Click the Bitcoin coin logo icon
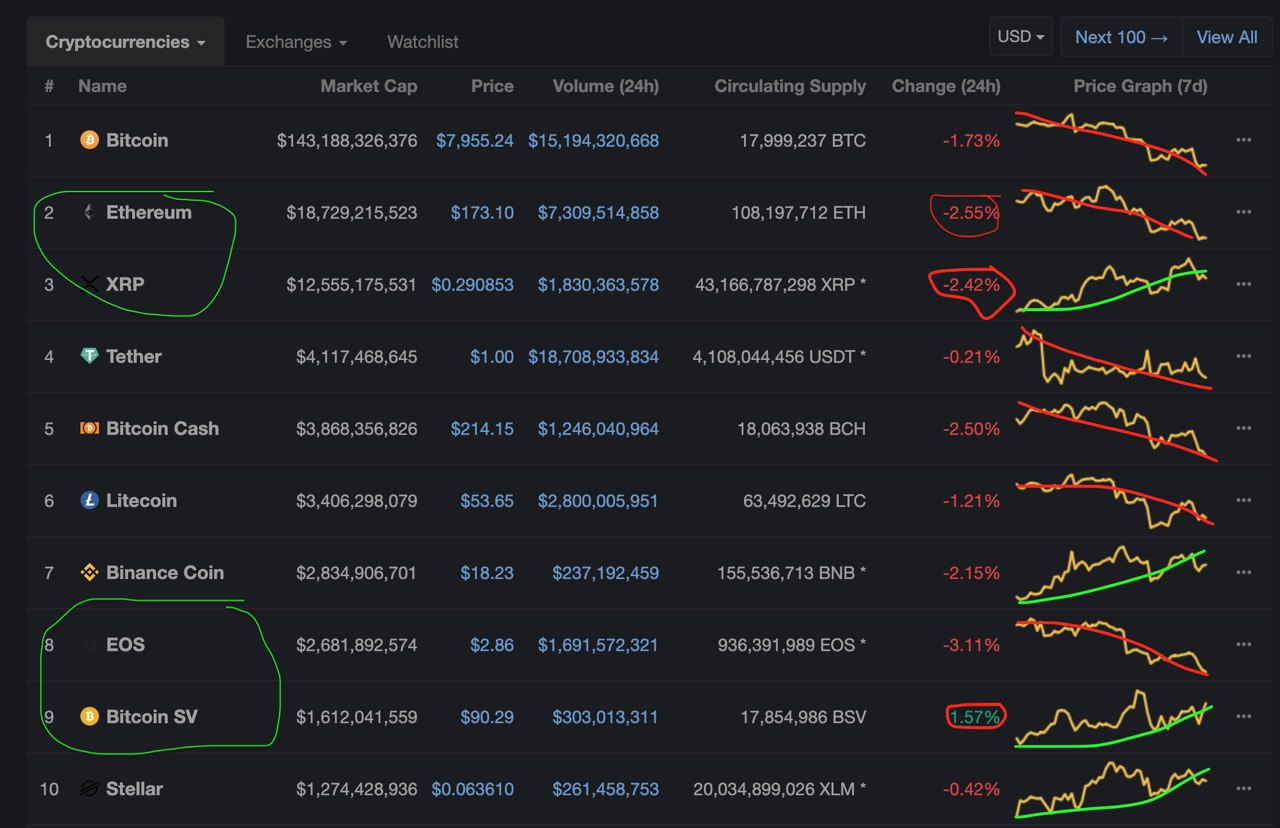This screenshot has width=1280, height=828. tap(89, 140)
